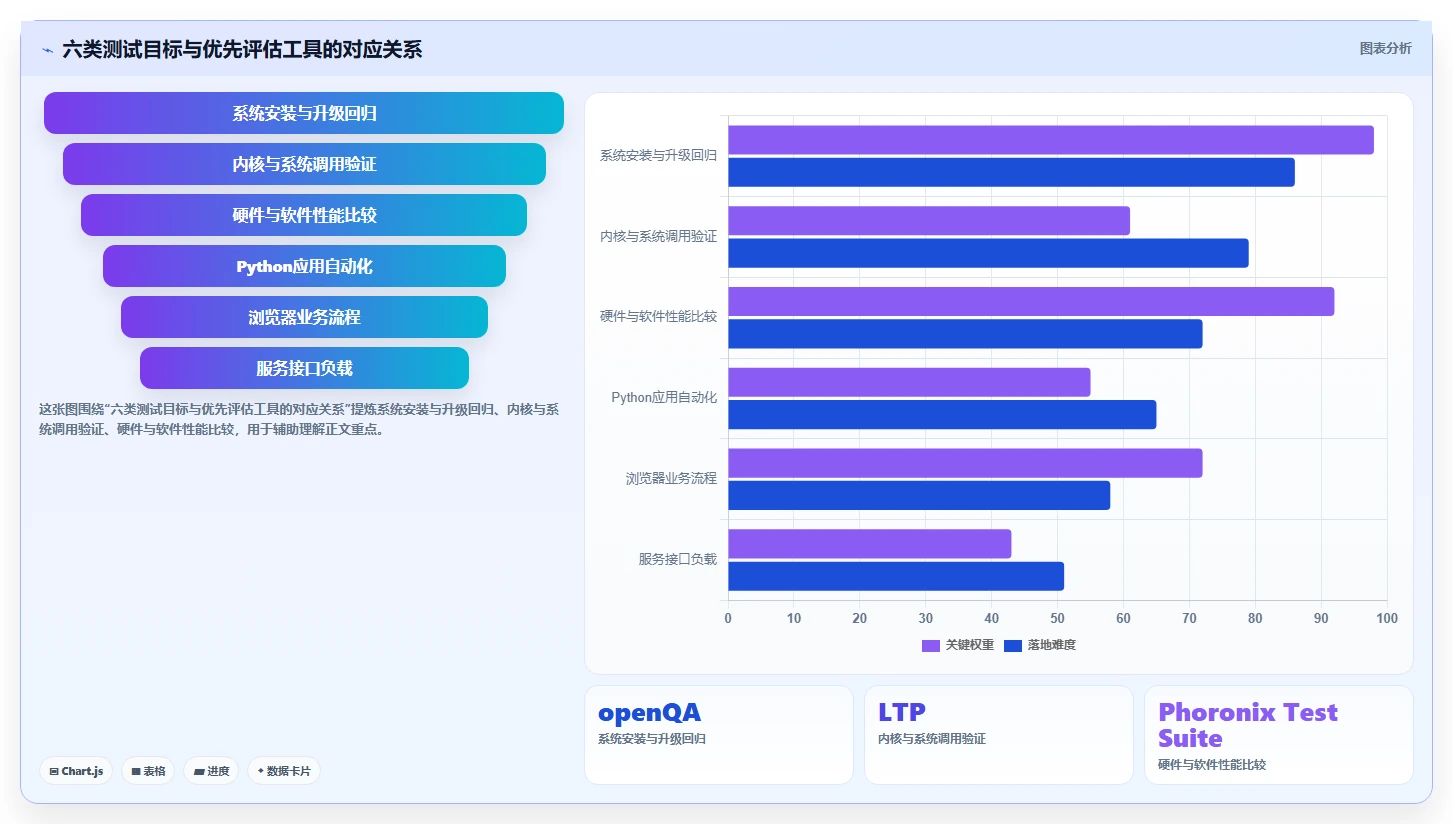Click the 50 tick on x-axis
This screenshot has width=1453, height=824.
pyautogui.click(x=1057, y=618)
